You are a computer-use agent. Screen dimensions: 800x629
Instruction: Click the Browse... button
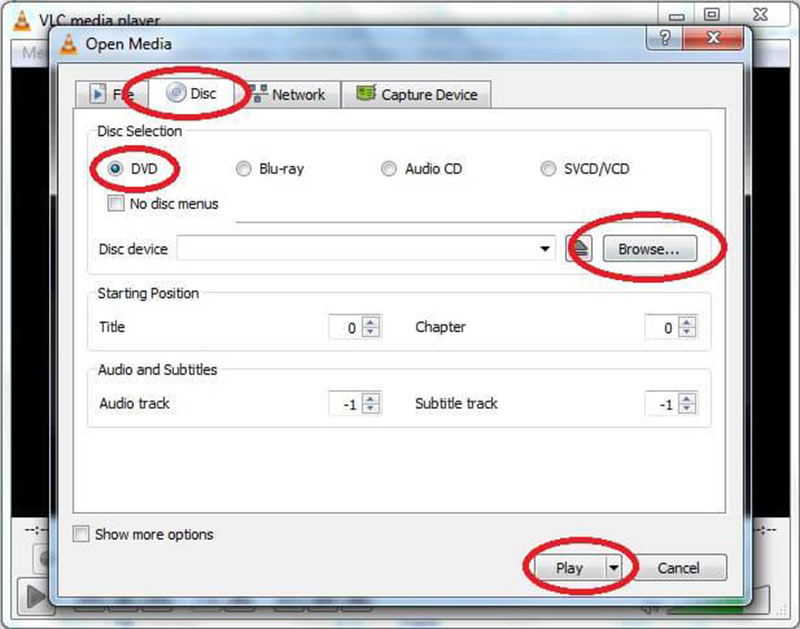coord(648,249)
